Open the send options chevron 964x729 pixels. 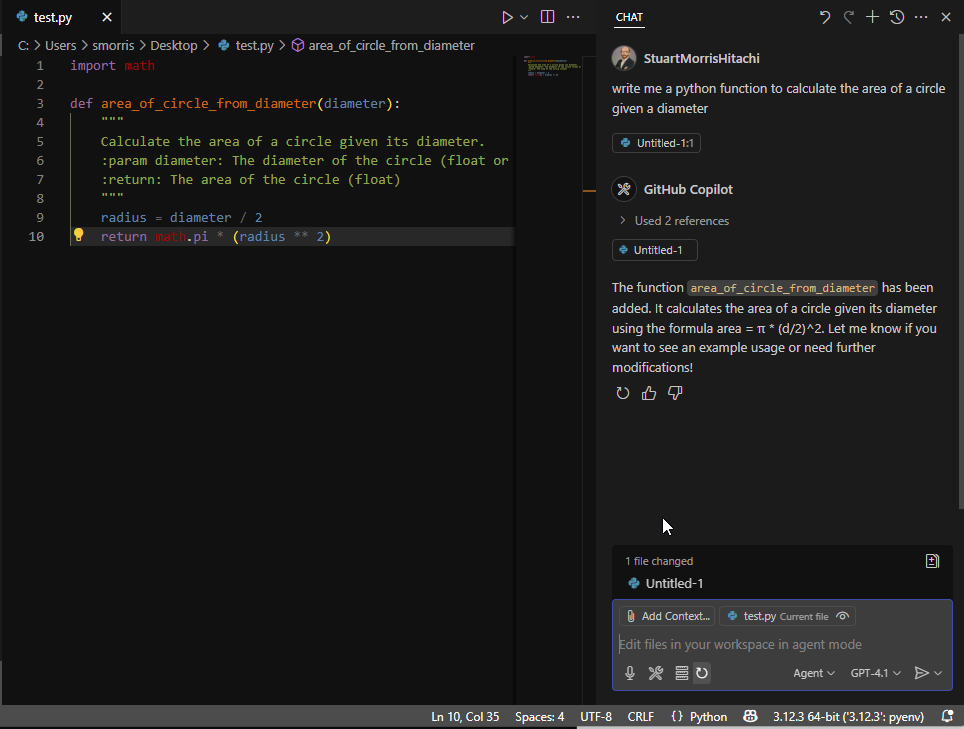pos(938,673)
